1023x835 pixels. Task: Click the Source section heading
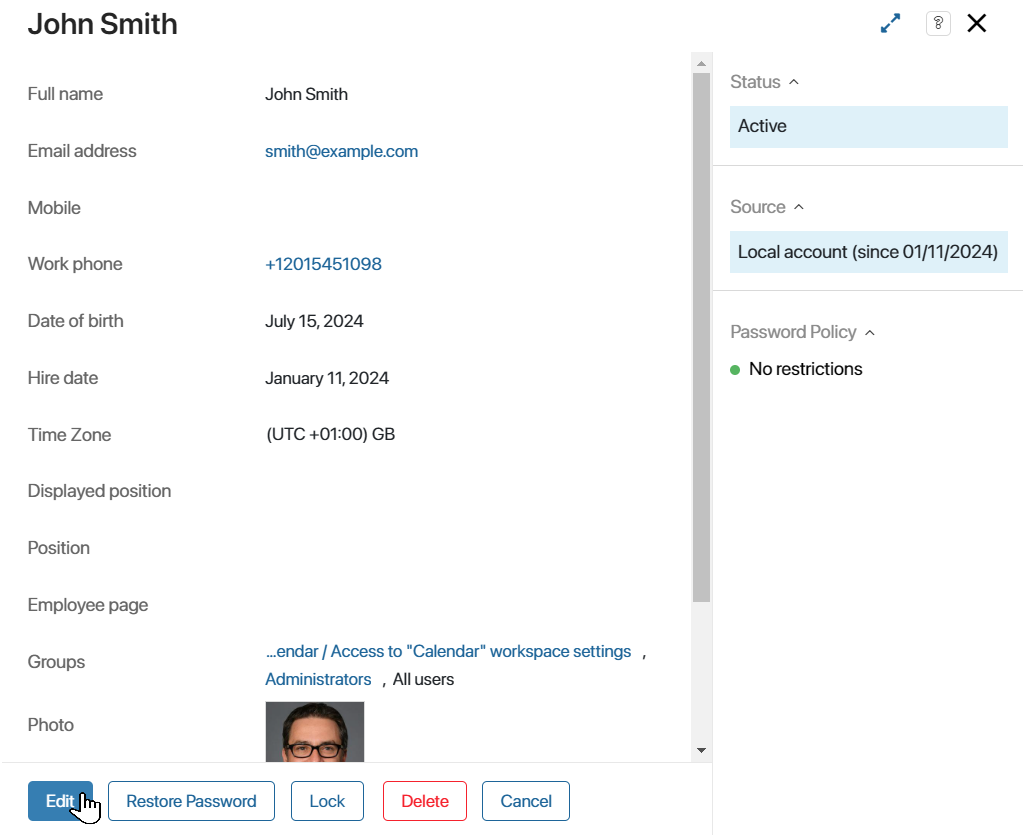pyautogui.click(x=757, y=207)
